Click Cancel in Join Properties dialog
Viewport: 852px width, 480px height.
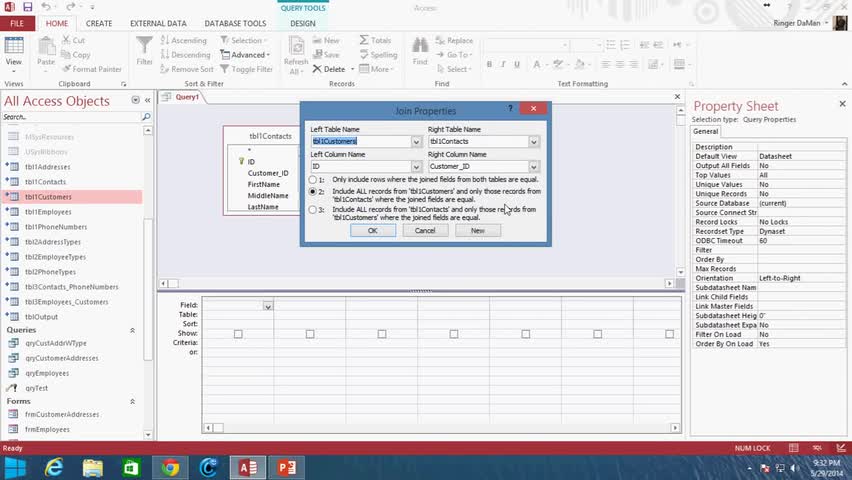pos(425,230)
